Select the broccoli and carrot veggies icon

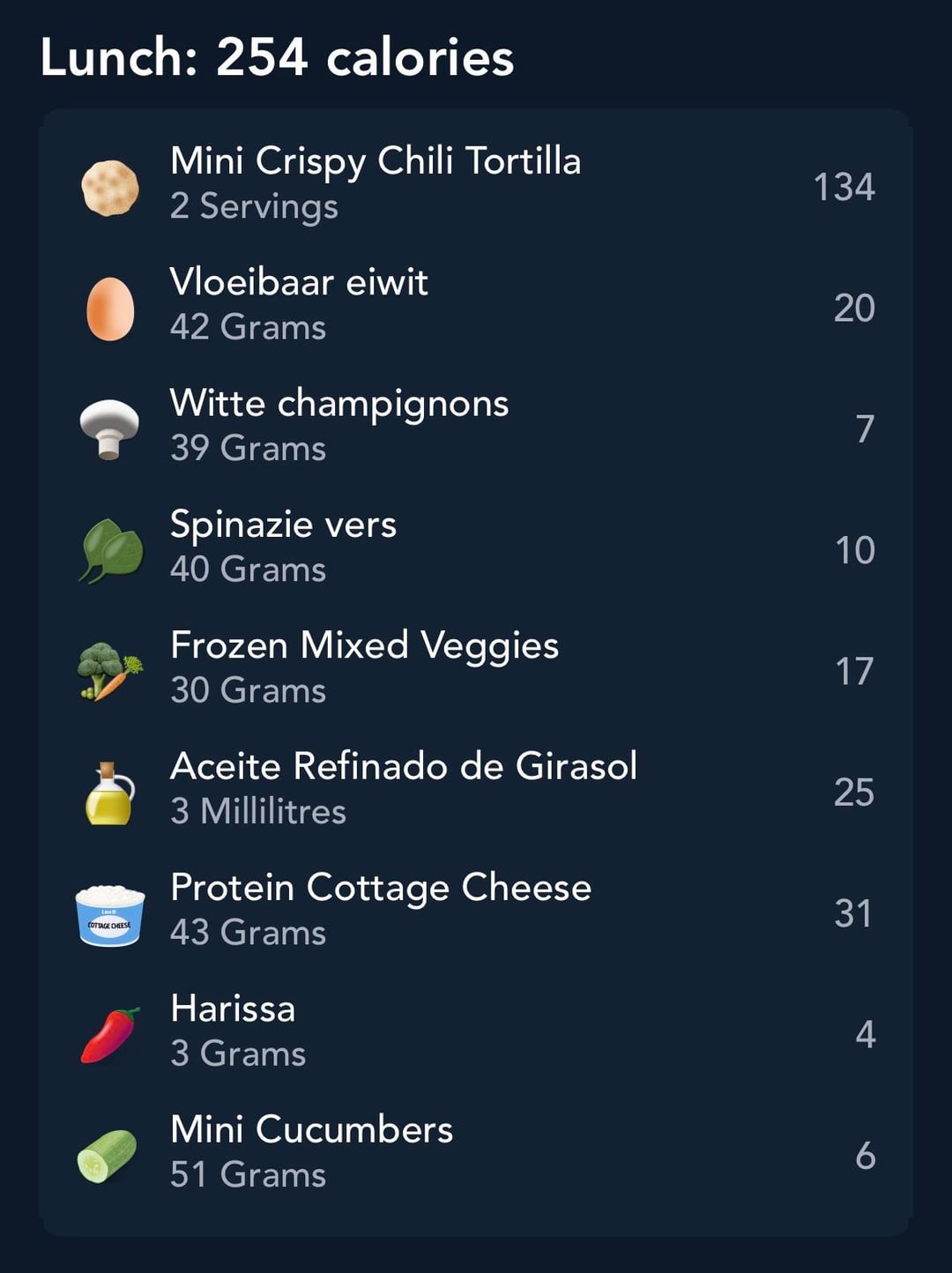(109, 671)
